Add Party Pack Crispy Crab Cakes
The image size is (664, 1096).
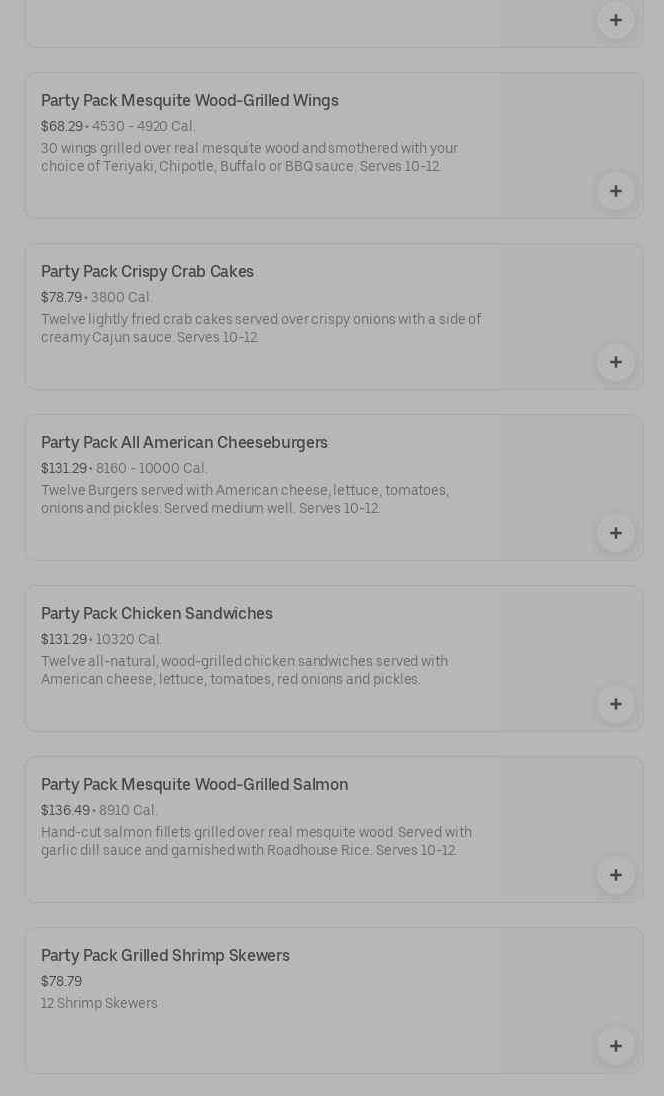tap(615, 362)
